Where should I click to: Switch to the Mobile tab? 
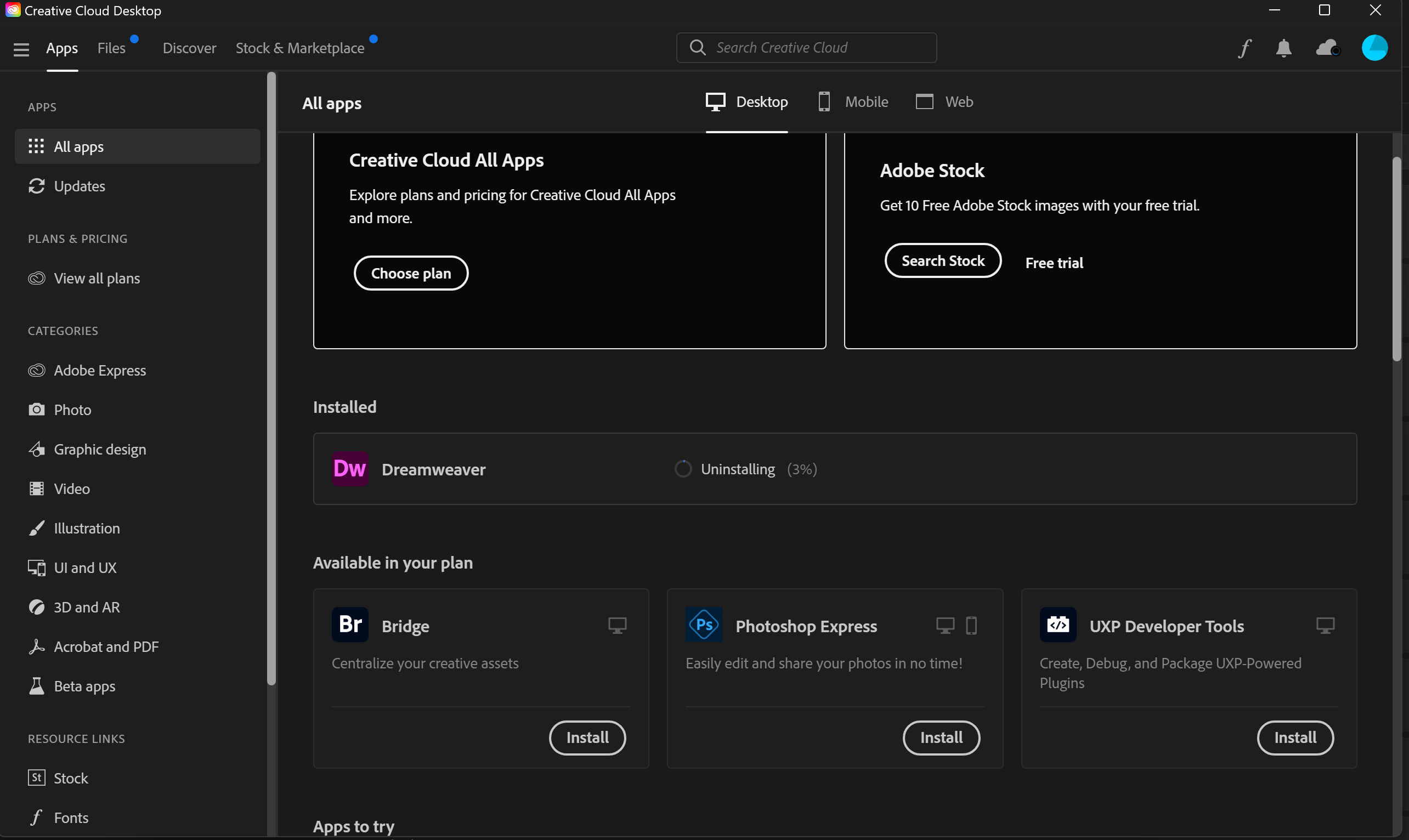853,102
